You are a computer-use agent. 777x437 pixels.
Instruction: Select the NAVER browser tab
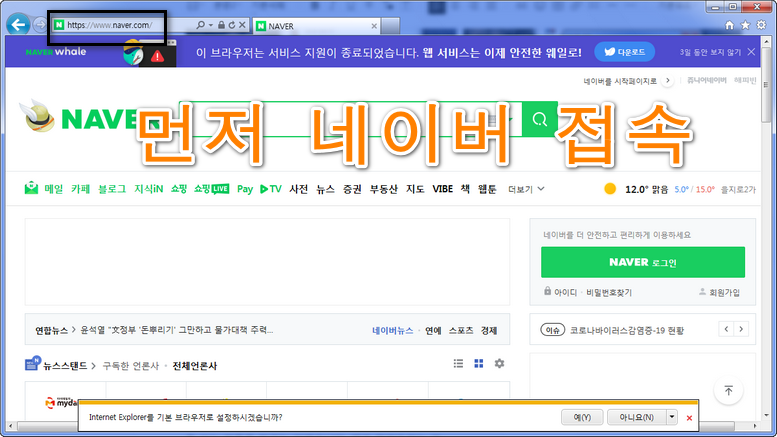317,26
